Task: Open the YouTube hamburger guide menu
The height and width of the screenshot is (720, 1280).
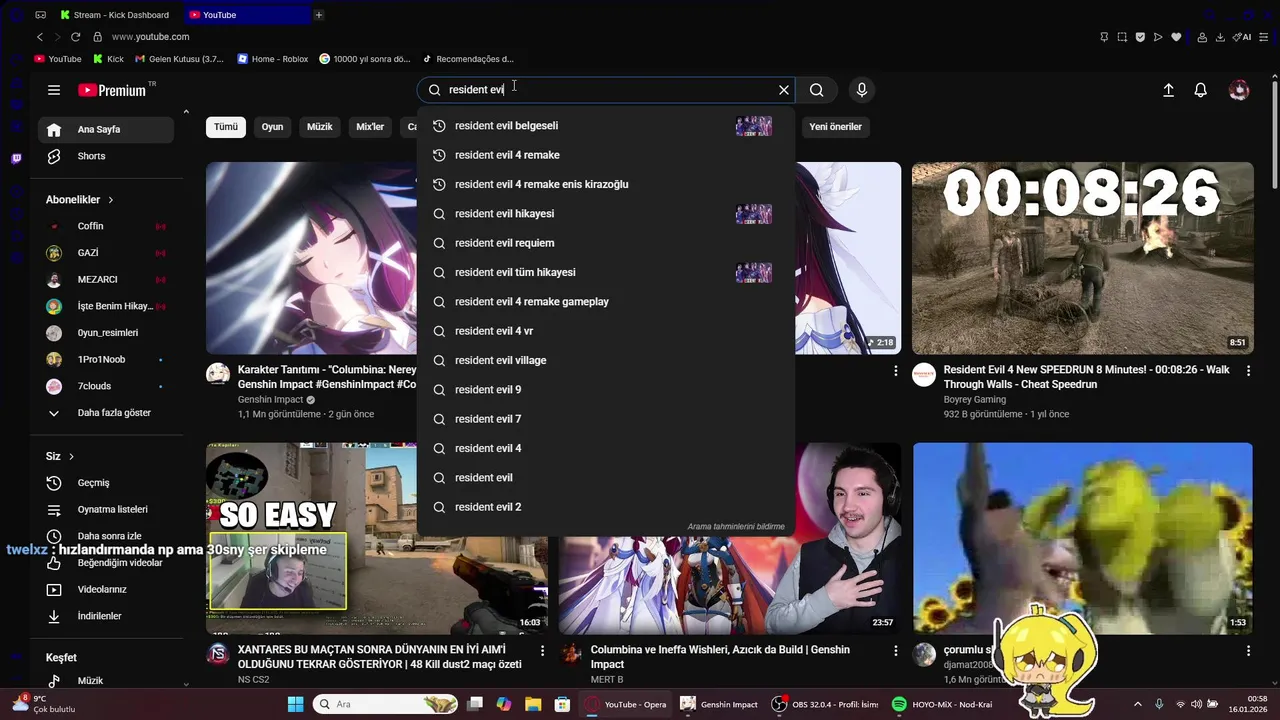Action: [x=54, y=90]
